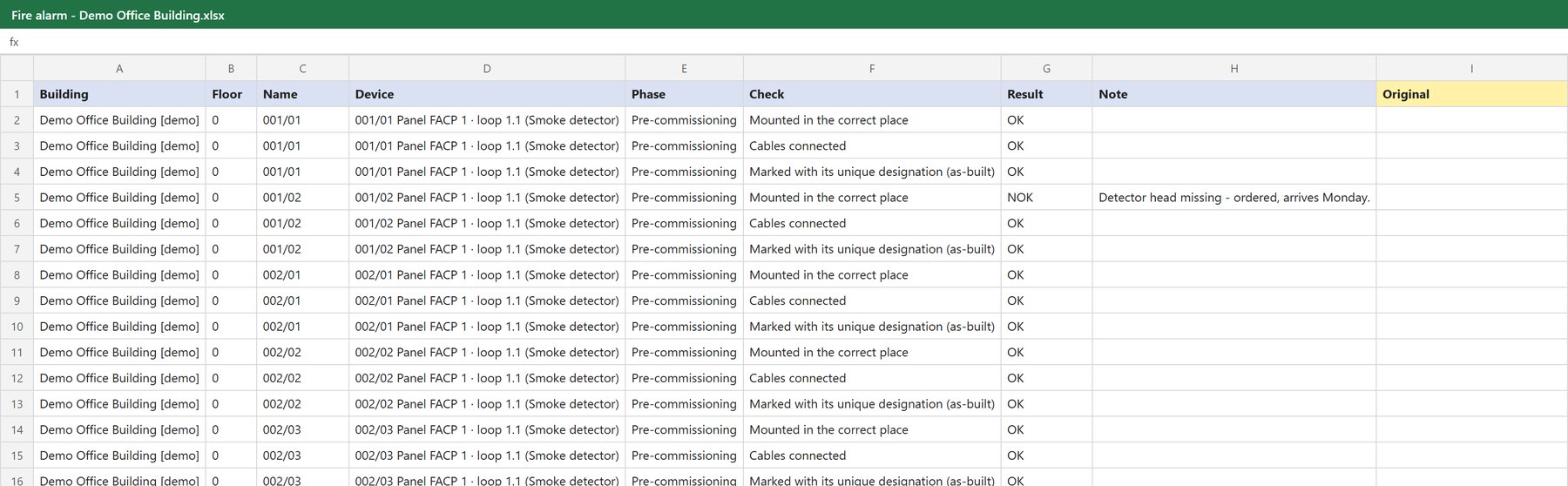Select Phase cell Pre-commissioning in row 7
Screen dimensions: 1568x486
[684, 249]
